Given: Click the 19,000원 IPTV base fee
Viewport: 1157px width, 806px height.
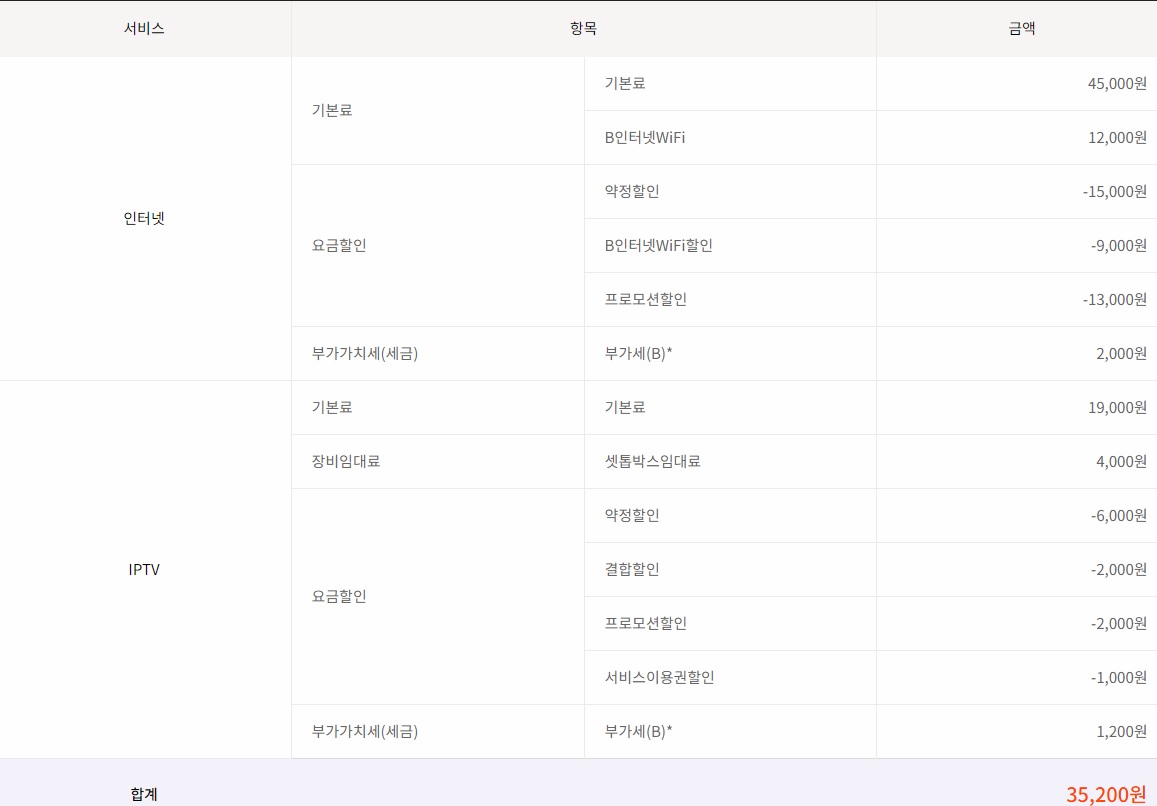Looking at the screenshot, I should click(x=1117, y=407).
